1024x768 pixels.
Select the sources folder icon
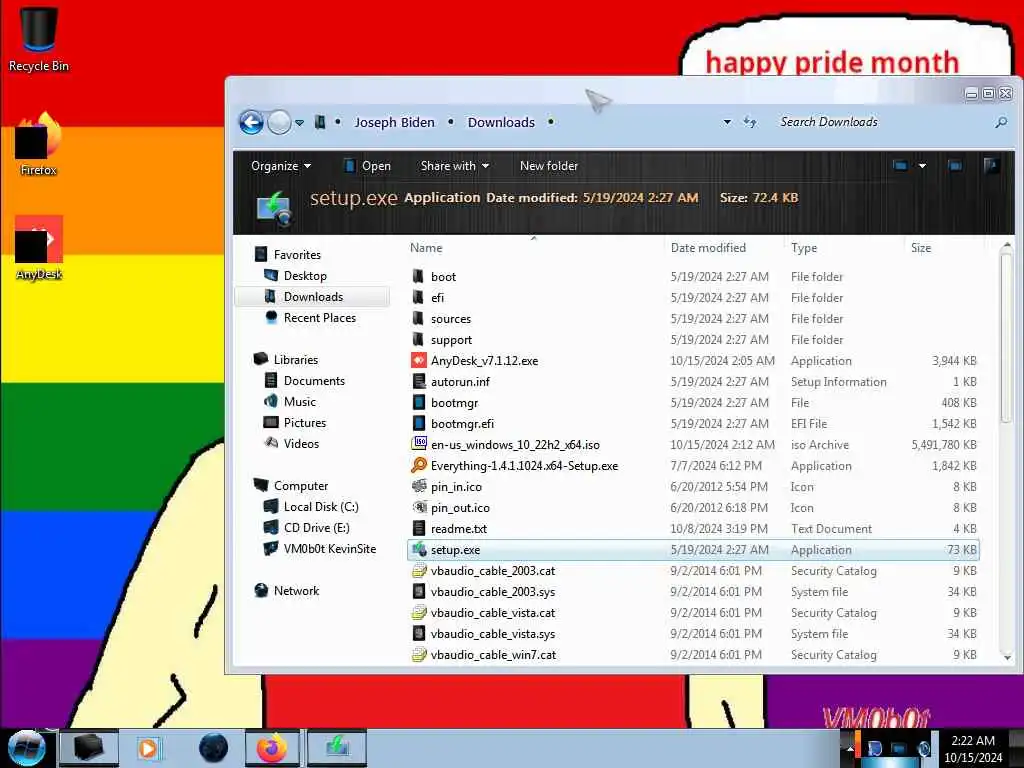pos(419,318)
